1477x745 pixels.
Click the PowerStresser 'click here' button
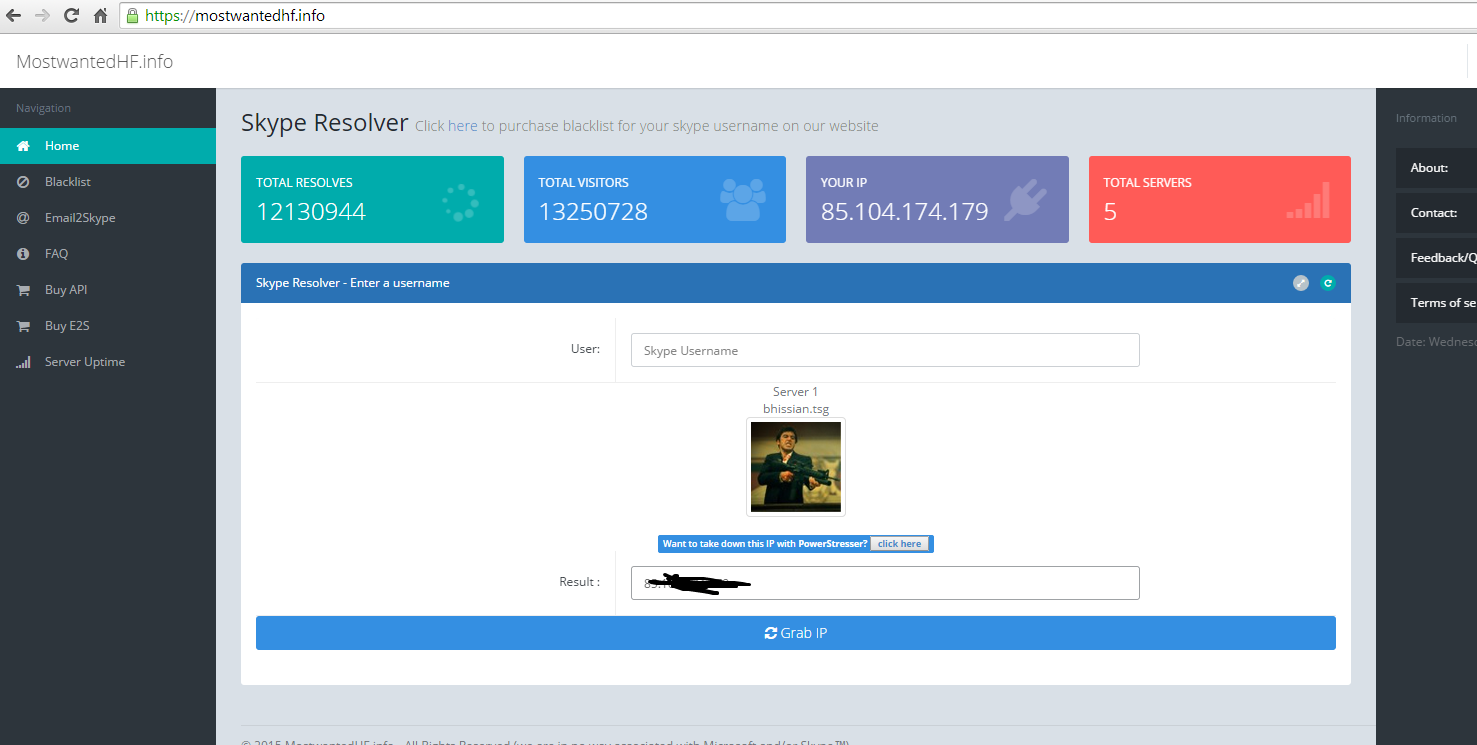(x=900, y=544)
